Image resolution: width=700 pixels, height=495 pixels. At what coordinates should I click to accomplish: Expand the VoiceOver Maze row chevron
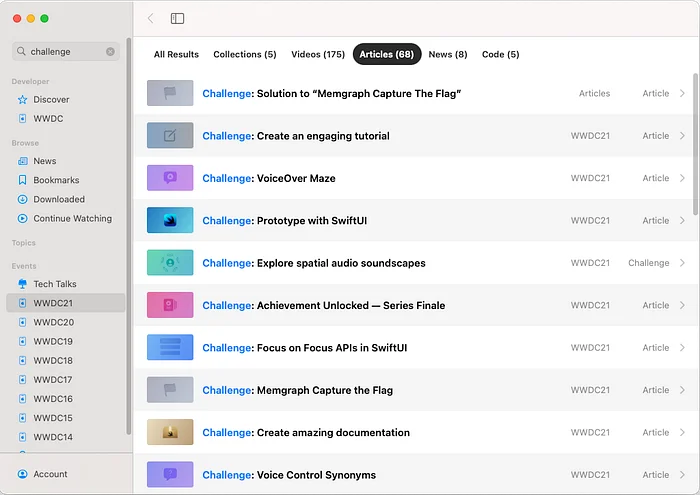pyautogui.click(x=682, y=178)
